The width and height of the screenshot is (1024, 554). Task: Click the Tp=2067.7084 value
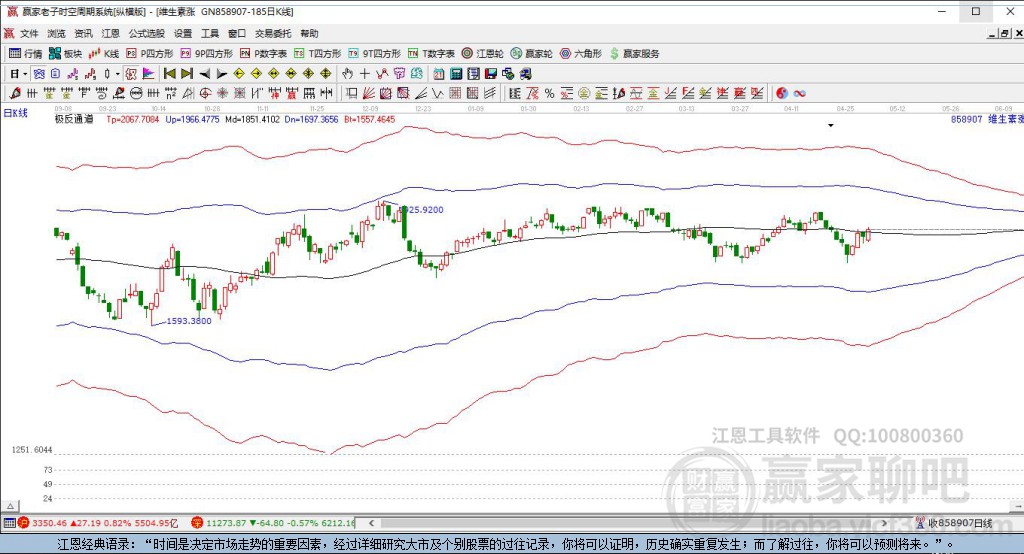pos(133,120)
